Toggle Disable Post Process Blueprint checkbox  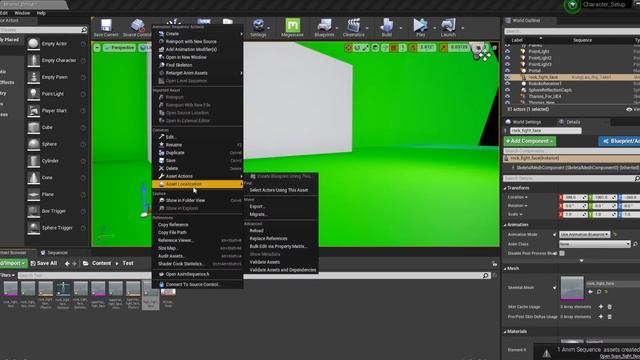[x=562, y=253]
